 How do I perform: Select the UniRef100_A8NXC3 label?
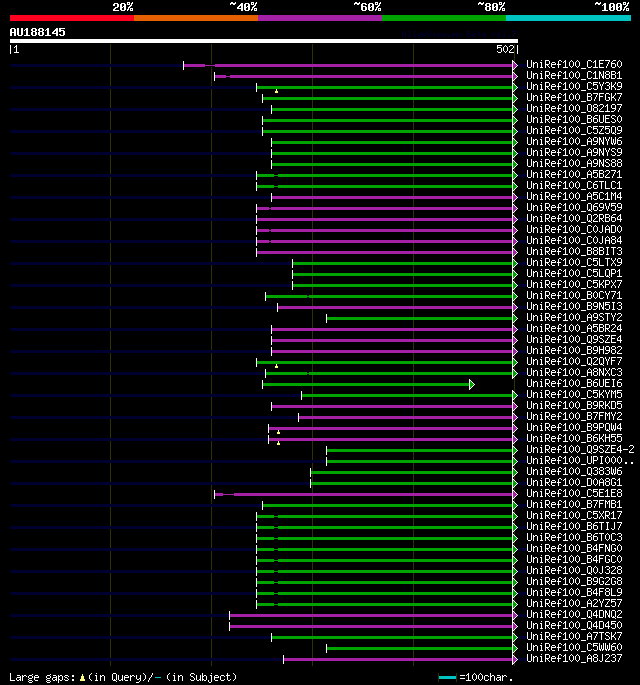[574, 373]
